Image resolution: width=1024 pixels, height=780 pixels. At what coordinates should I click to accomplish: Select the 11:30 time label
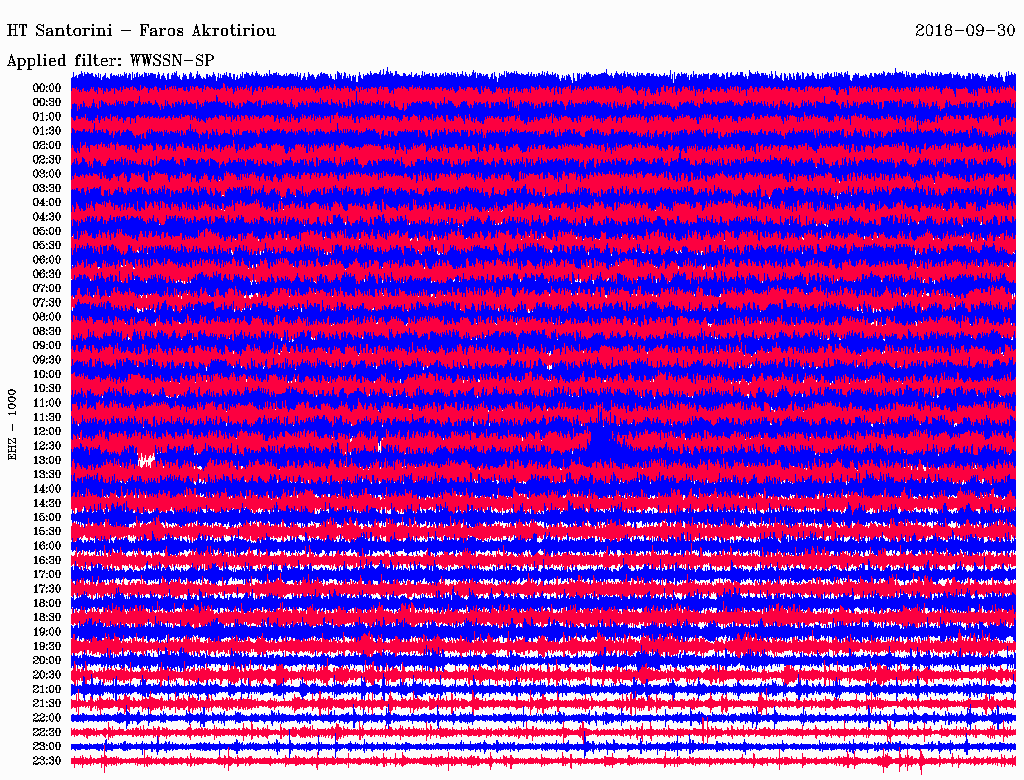(x=47, y=417)
